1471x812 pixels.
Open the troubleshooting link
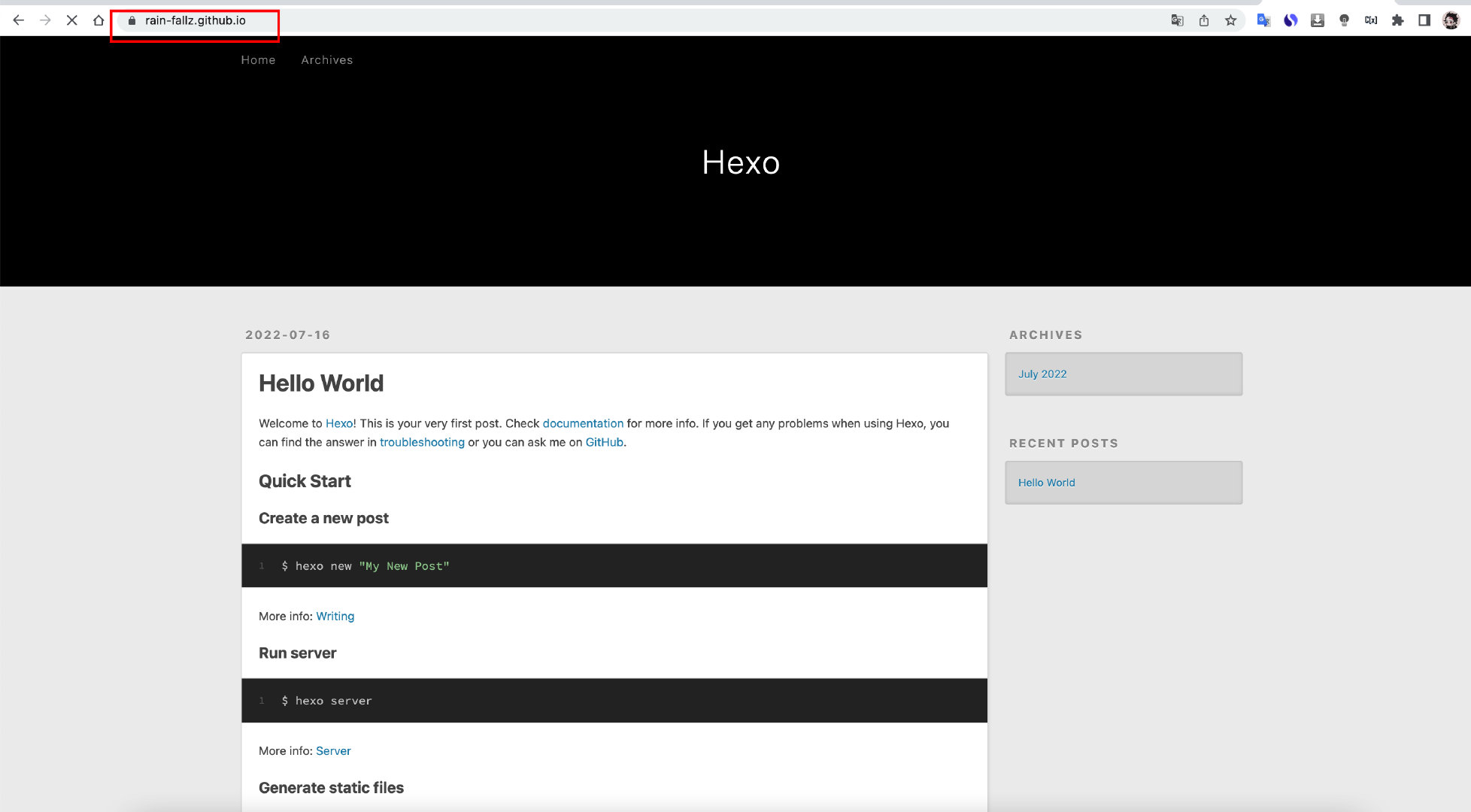coord(422,442)
